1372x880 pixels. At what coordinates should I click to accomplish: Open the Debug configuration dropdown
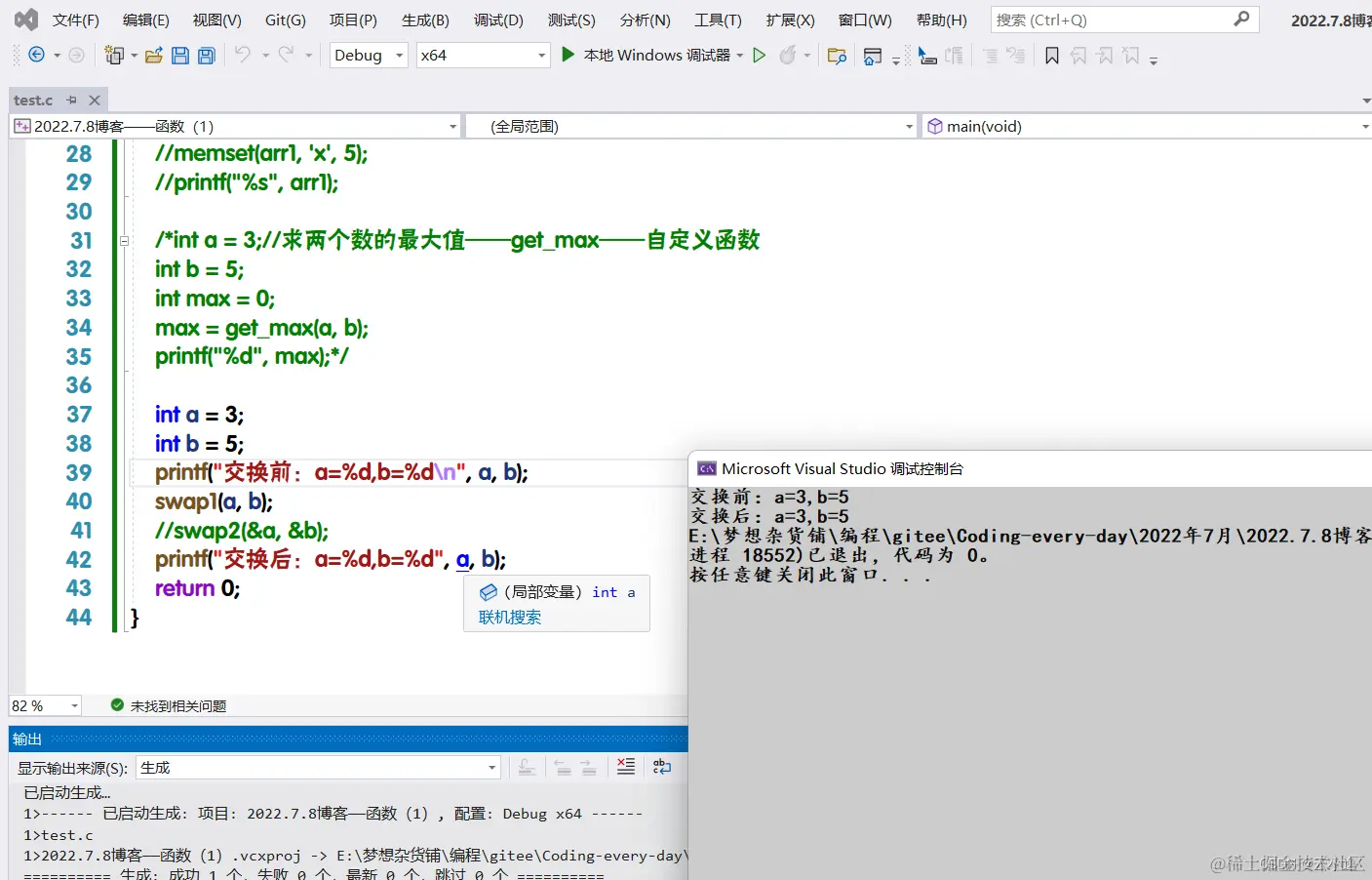pos(400,56)
